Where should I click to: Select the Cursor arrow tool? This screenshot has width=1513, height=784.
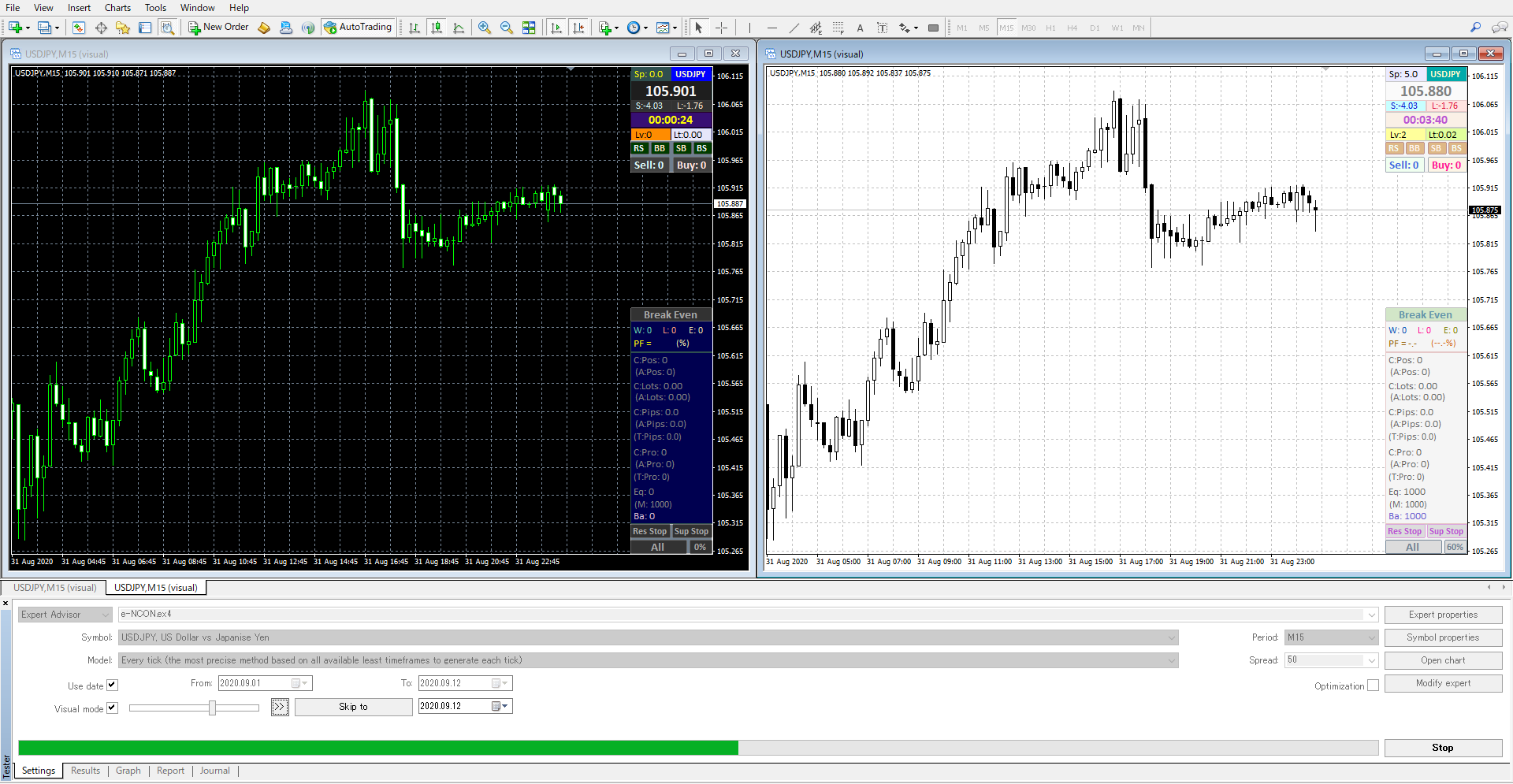click(698, 28)
